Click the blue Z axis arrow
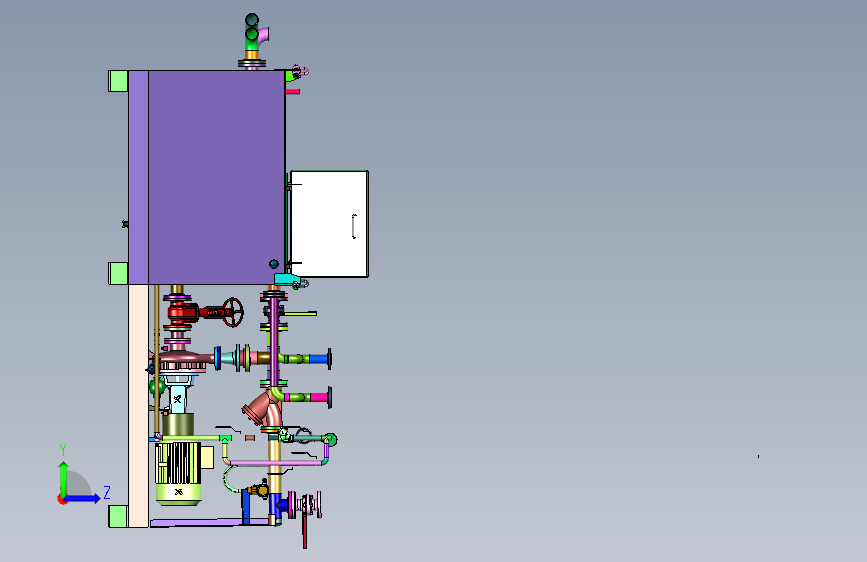 pyautogui.click(x=83, y=498)
